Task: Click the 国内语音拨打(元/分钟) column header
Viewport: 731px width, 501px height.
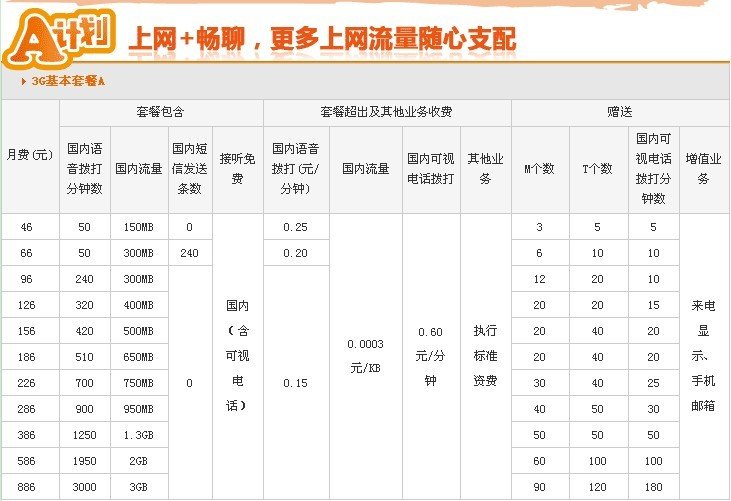Action: [x=296, y=169]
